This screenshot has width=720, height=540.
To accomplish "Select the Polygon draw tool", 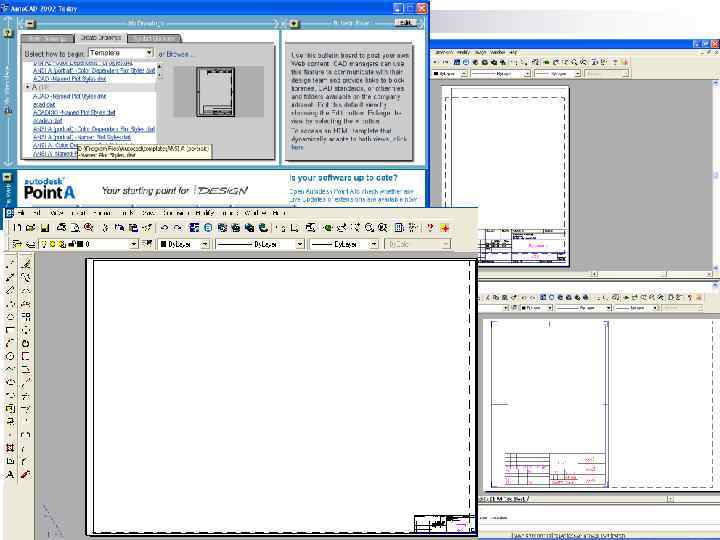I will 10,317.
